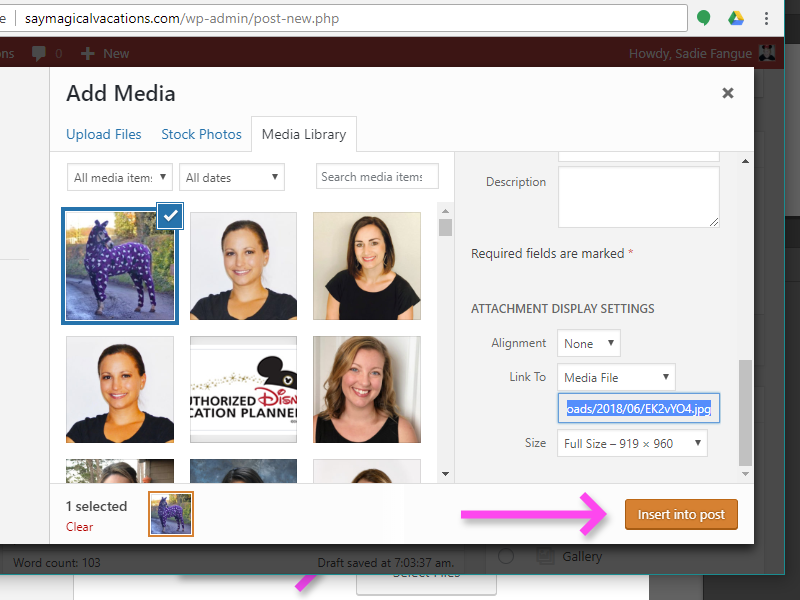The width and height of the screenshot is (800, 600).
Task: Click the media grid scroll down arrow
Action: coord(445,474)
